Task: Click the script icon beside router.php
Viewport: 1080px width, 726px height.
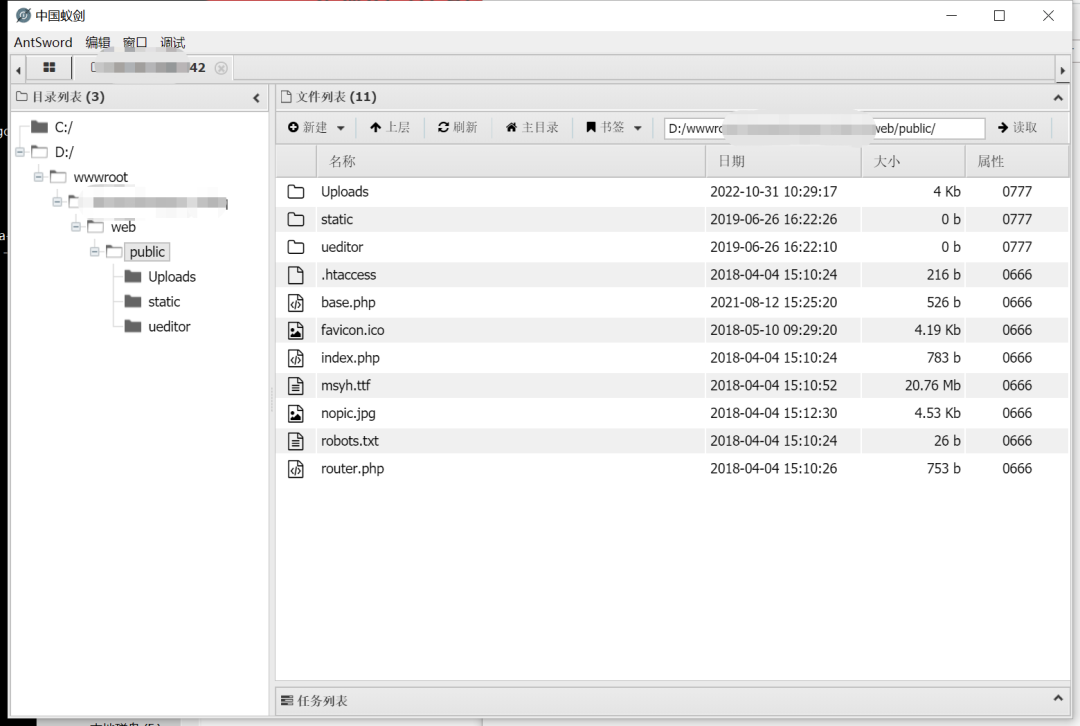Action: [x=296, y=468]
